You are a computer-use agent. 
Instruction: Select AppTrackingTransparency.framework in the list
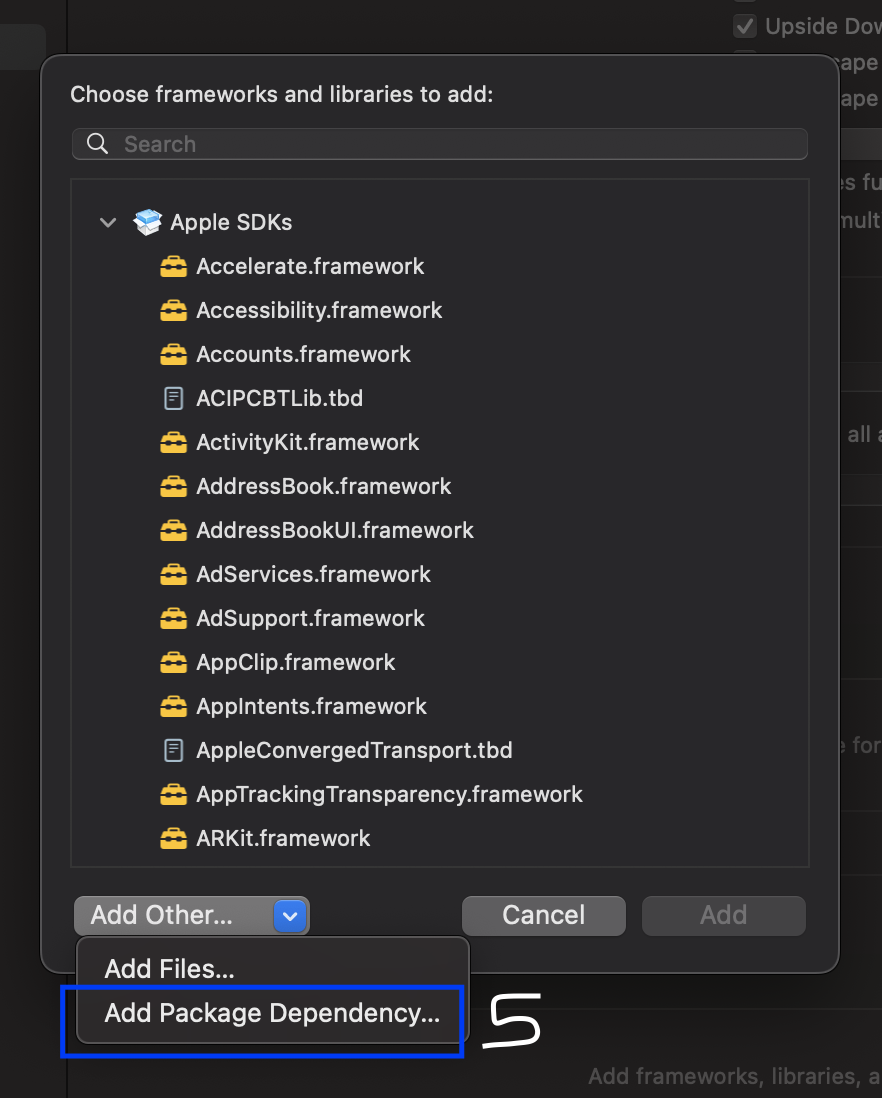tap(389, 795)
